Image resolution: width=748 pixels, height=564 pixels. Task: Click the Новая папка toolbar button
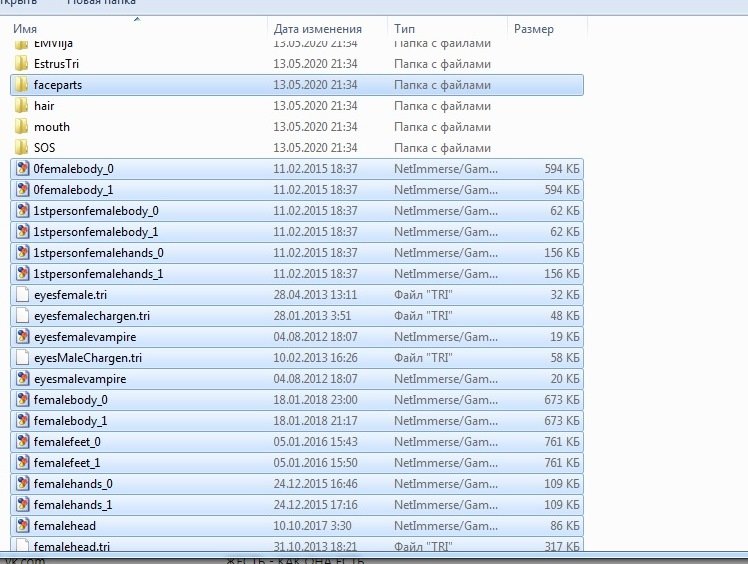click(101, 3)
